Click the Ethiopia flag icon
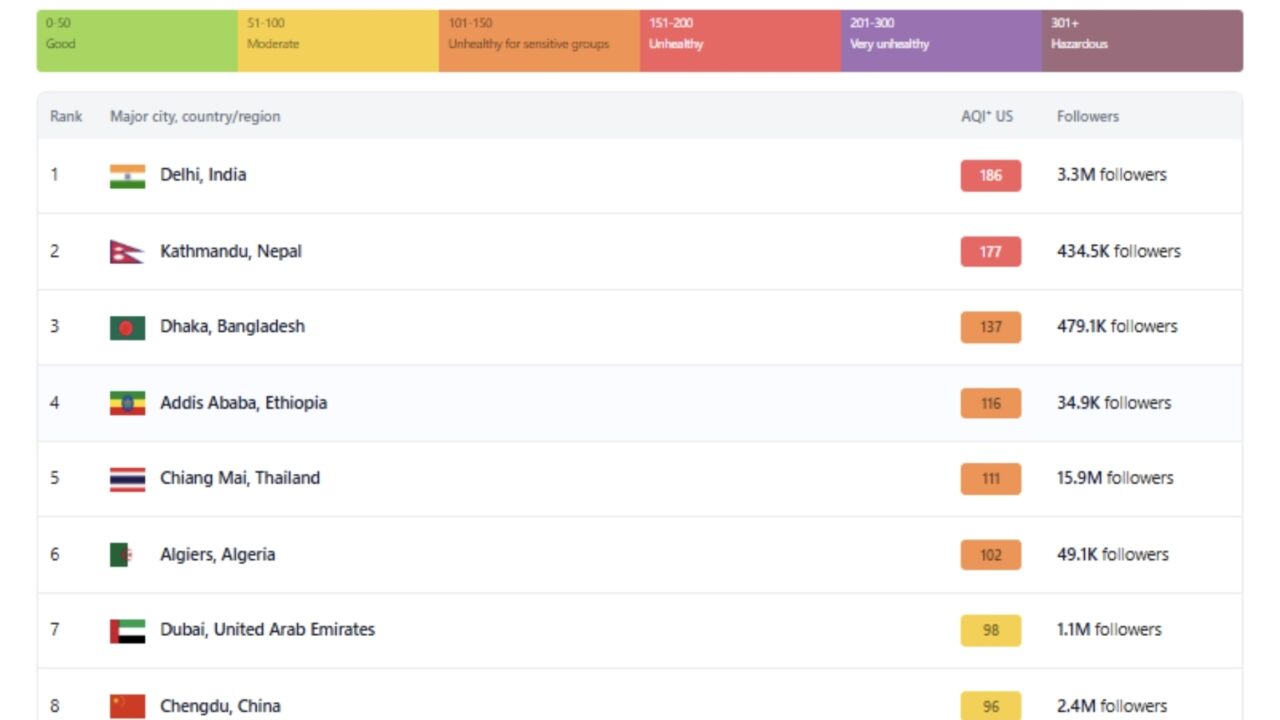 (127, 403)
